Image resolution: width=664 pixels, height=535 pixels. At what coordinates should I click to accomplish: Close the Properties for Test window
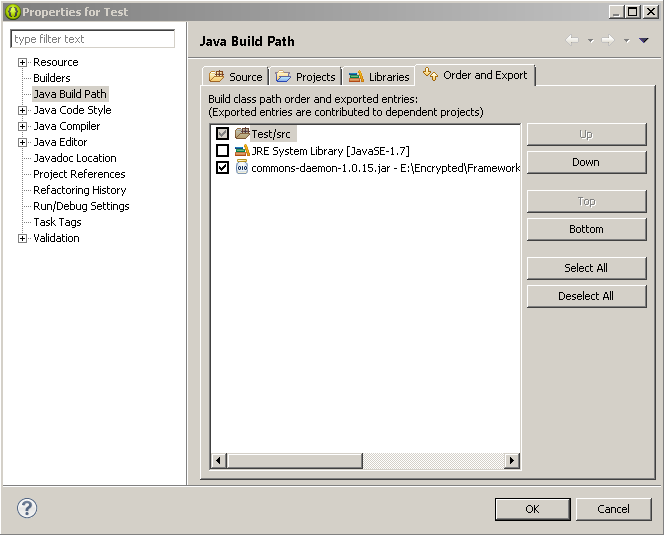point(650,12)
